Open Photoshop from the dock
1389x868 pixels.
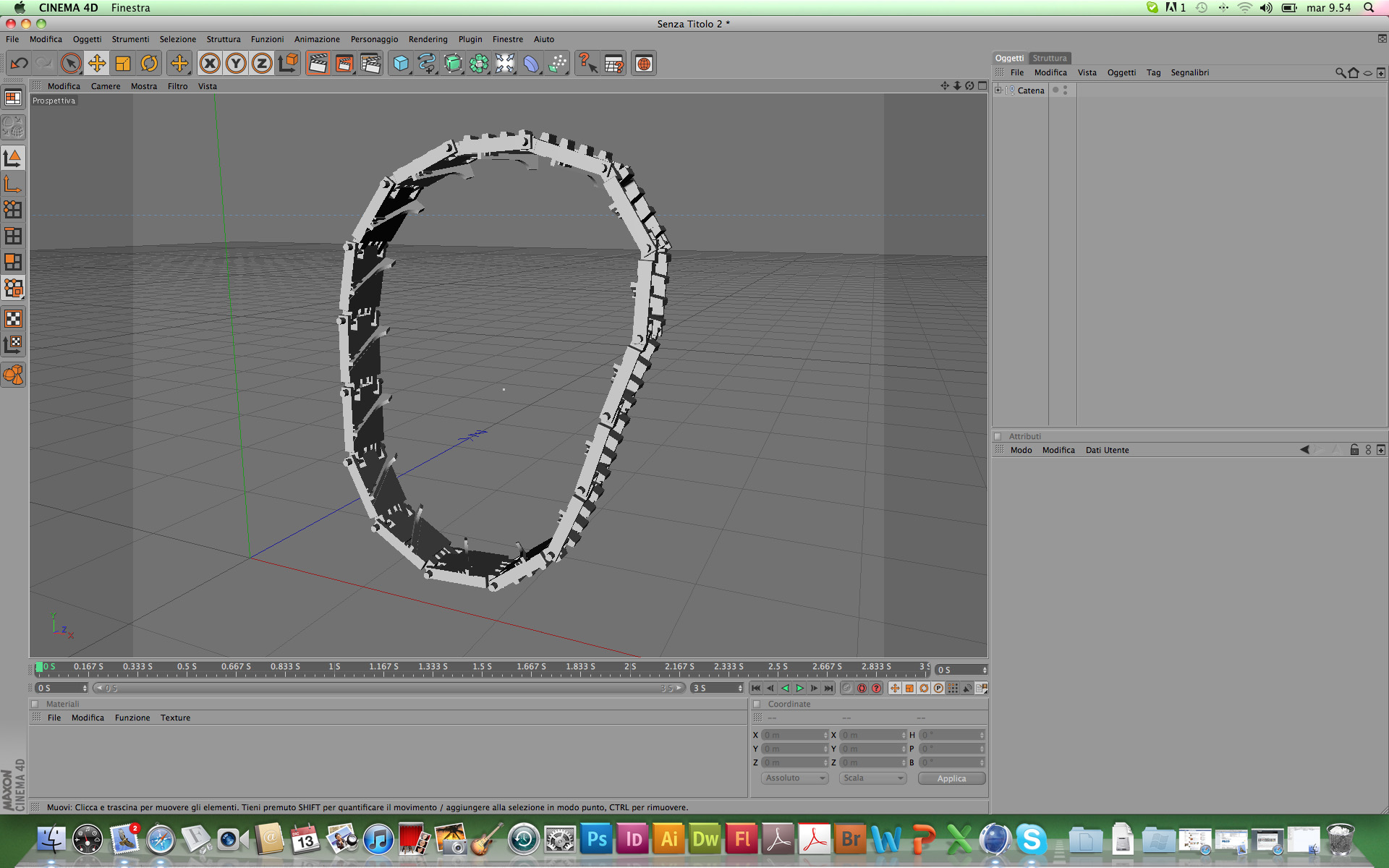click(597, 840)
